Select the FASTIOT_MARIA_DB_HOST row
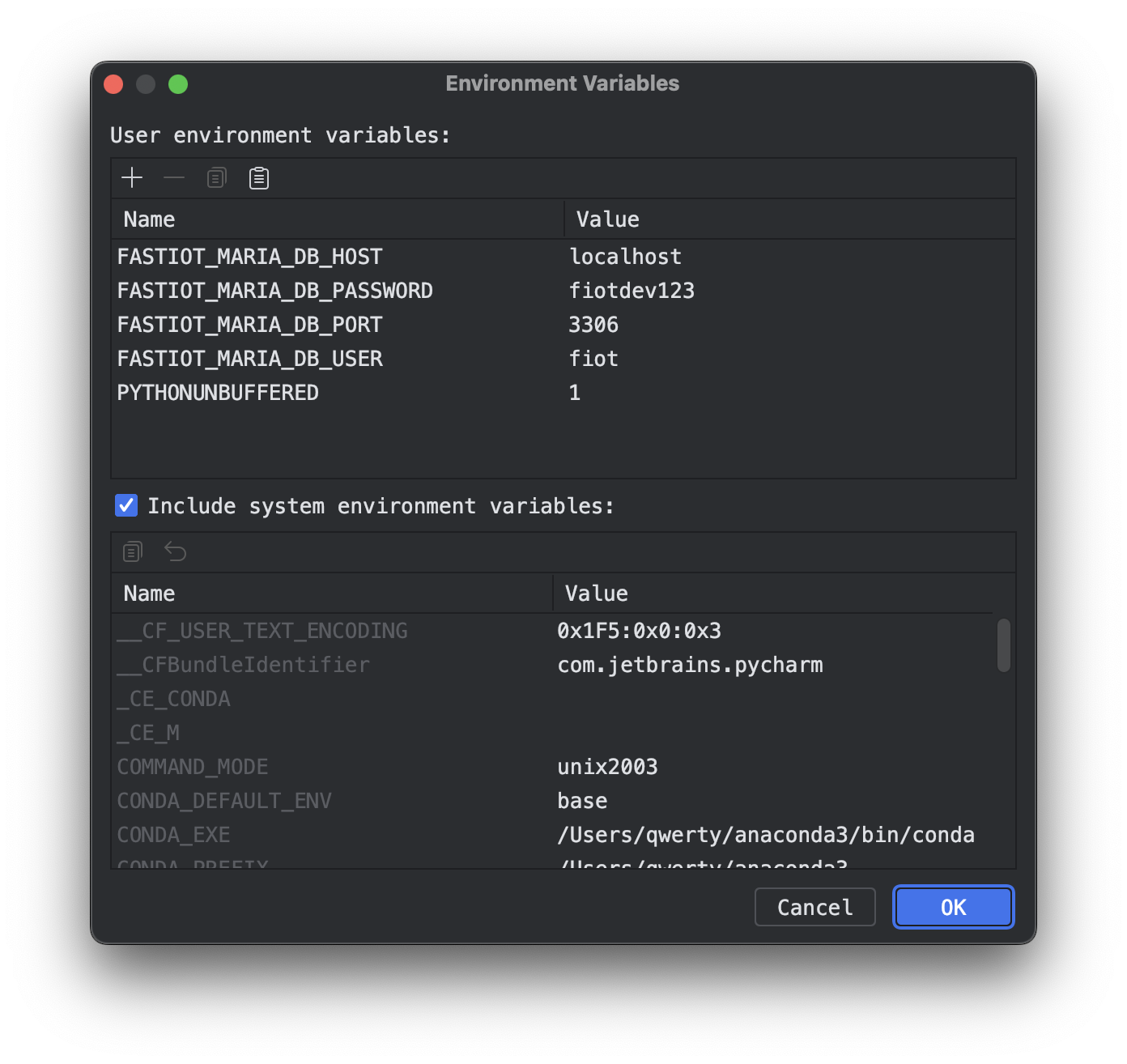This screenshot has width=1127, height=1064. coord(563,257)
